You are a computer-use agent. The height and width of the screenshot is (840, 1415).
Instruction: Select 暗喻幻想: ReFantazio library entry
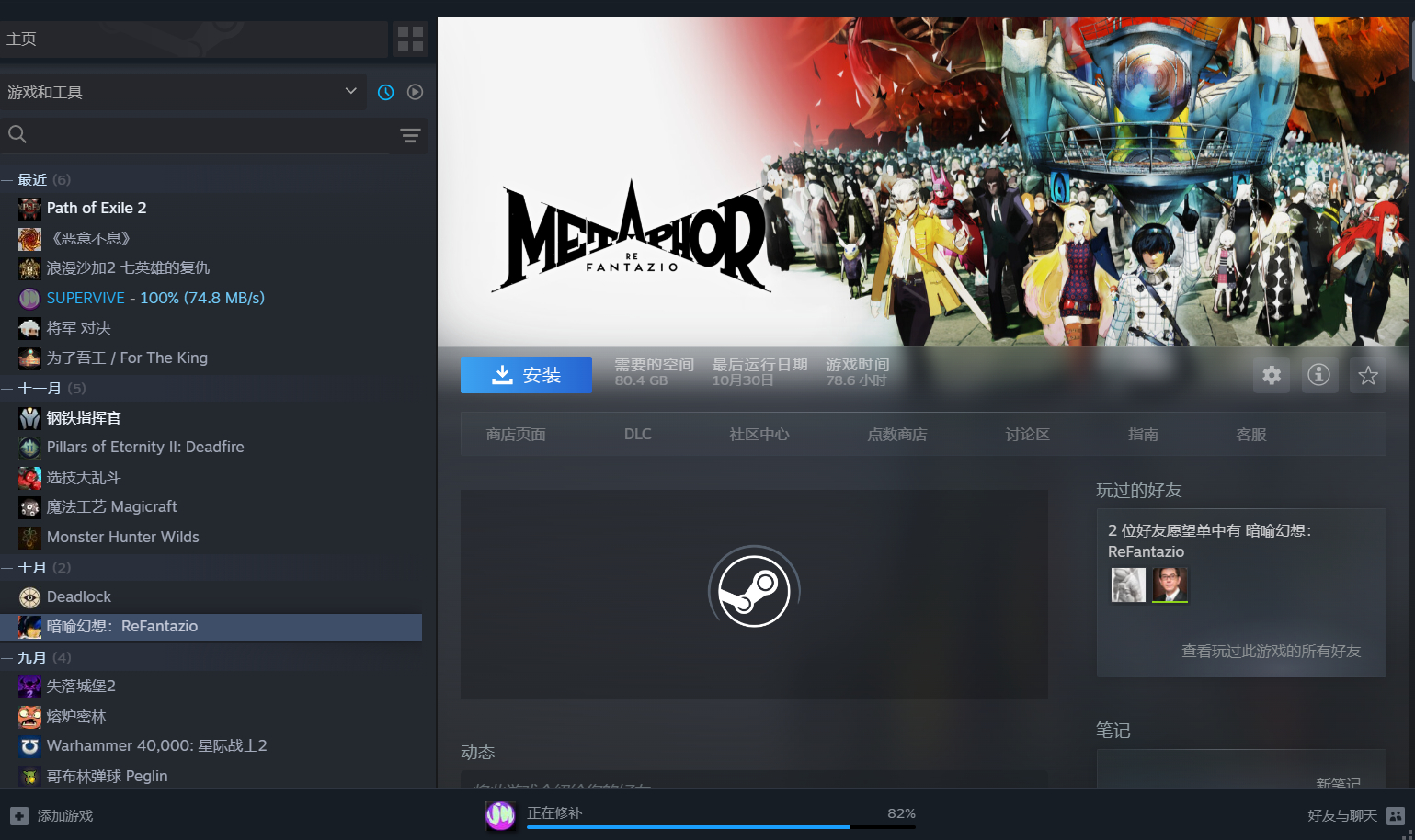point(211,627)
